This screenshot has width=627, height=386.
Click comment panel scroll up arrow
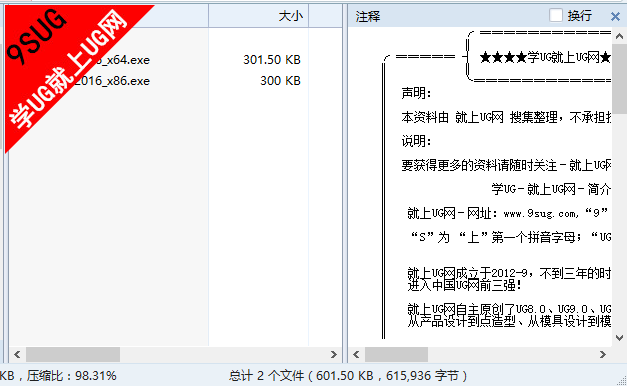pos(619,36)
